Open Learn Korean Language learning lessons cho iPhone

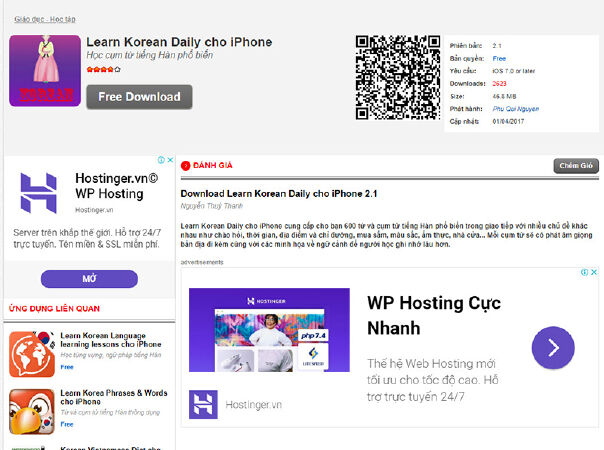coord(111,340)
